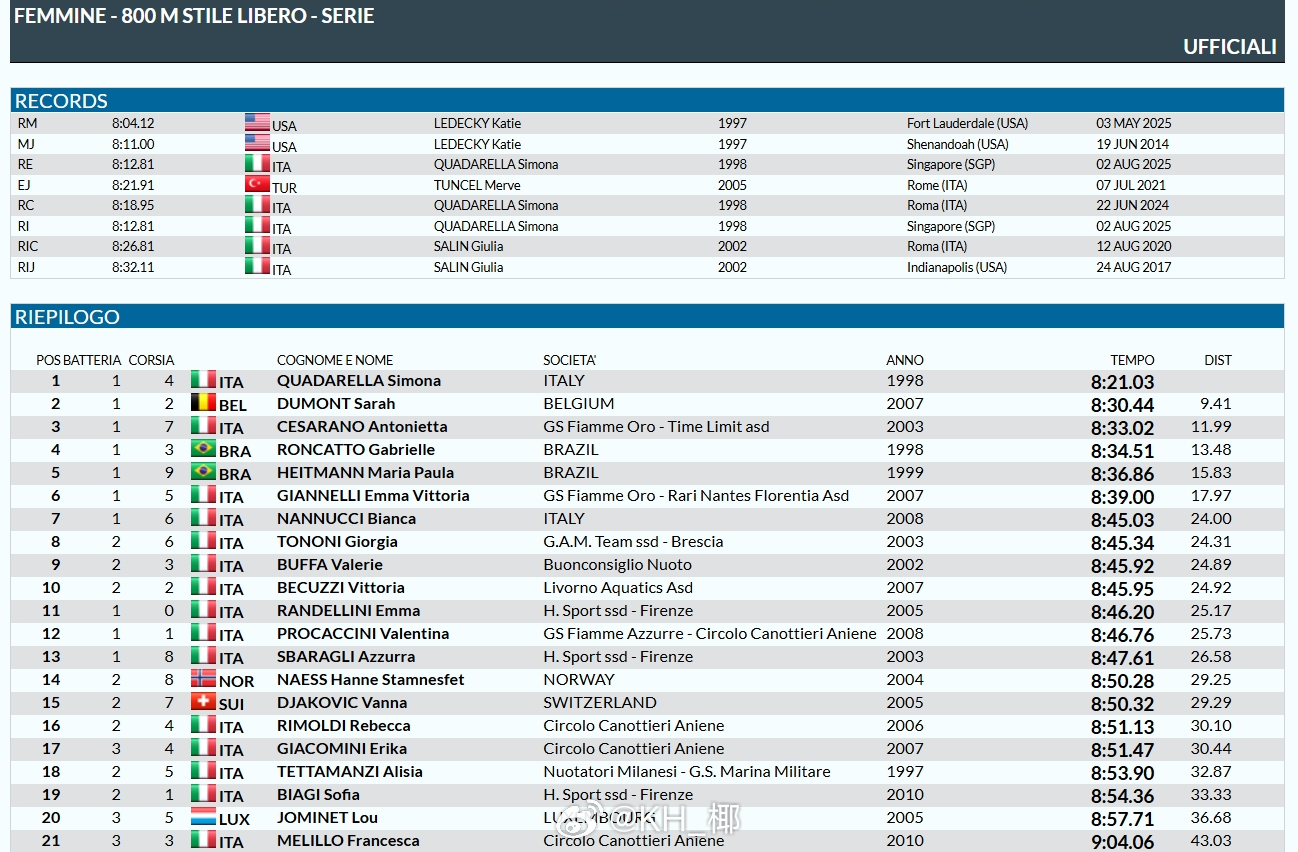Click the Brazilian flag beside HEITMANN Maria Paula
Screen dimensions: 1298x852
203,472
